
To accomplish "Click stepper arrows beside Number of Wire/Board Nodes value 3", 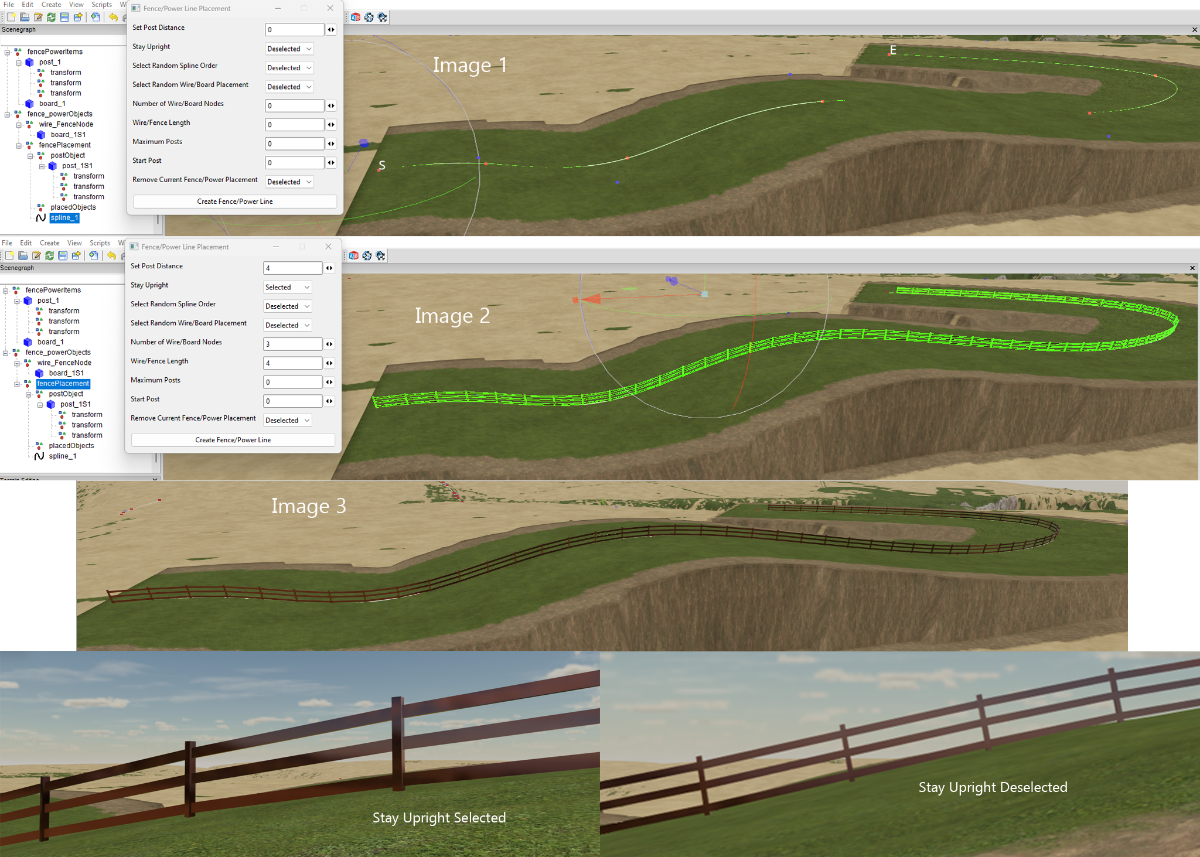I will 330,344.
